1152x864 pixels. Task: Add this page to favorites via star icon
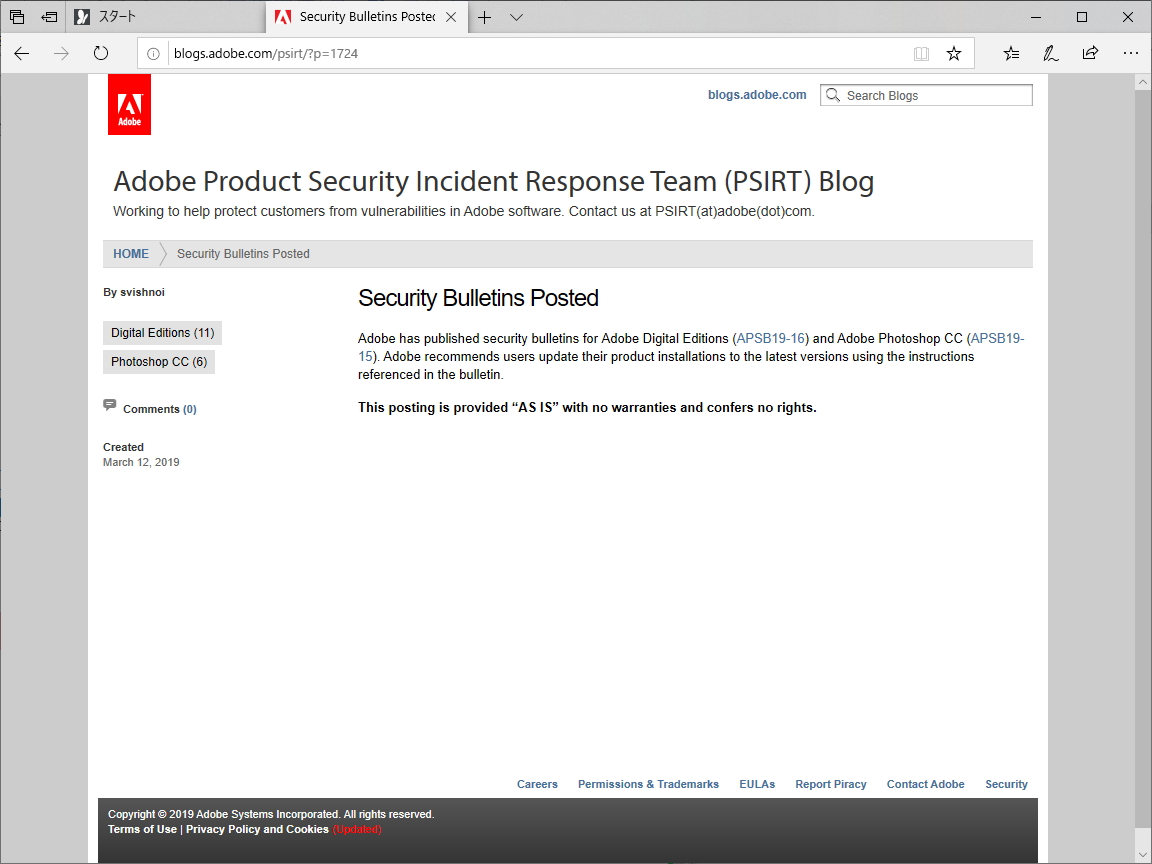tap(954, 53)
